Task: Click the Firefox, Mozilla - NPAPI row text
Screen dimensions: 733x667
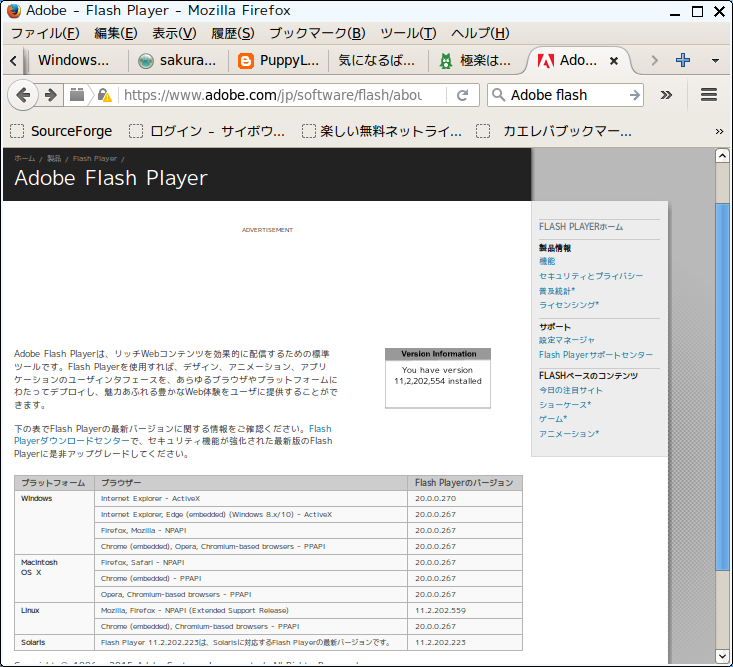Action: (144, 531)
